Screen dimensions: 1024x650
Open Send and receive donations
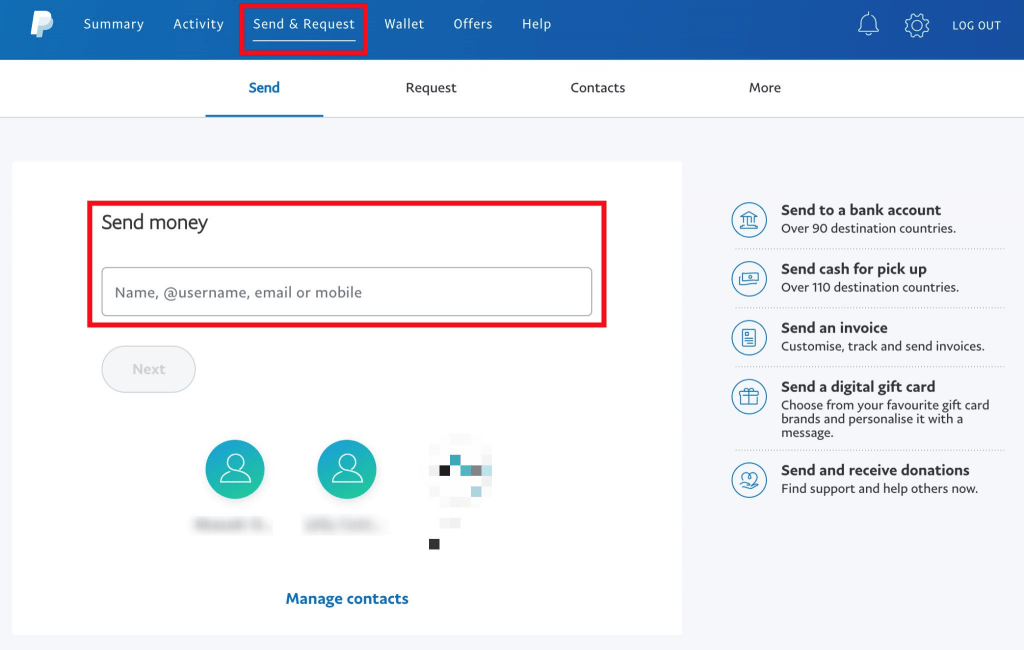875,470
